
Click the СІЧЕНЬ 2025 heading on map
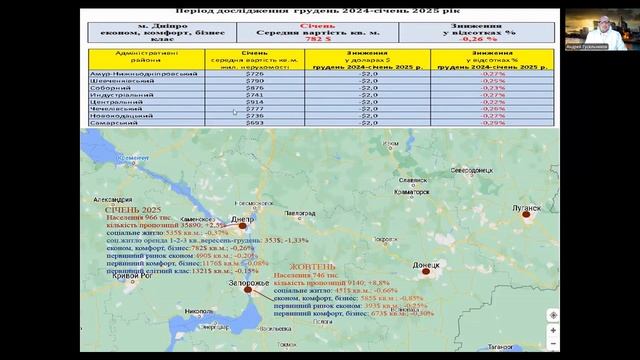(x=133, y=210)
